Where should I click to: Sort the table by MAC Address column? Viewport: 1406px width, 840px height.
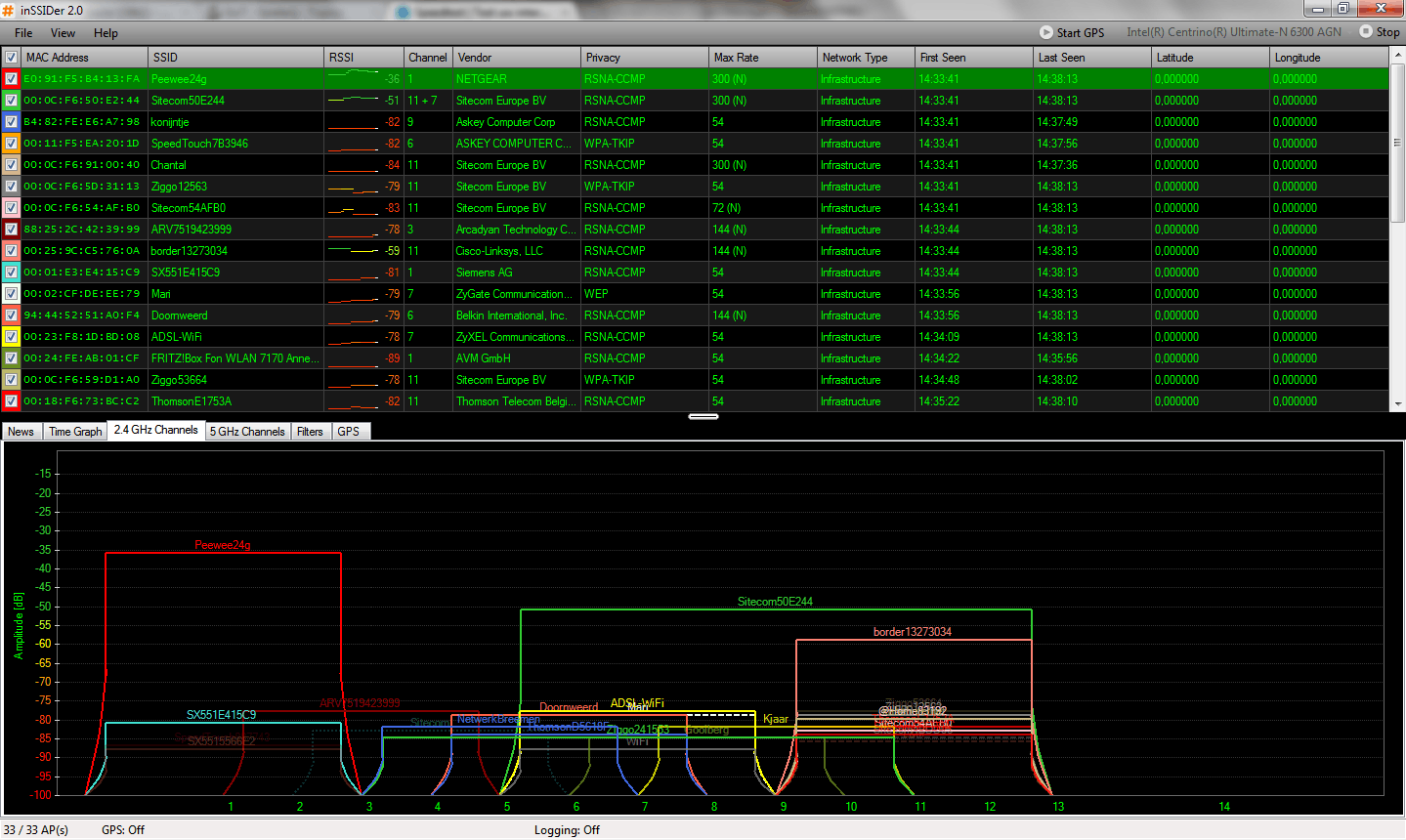point(85,58)
